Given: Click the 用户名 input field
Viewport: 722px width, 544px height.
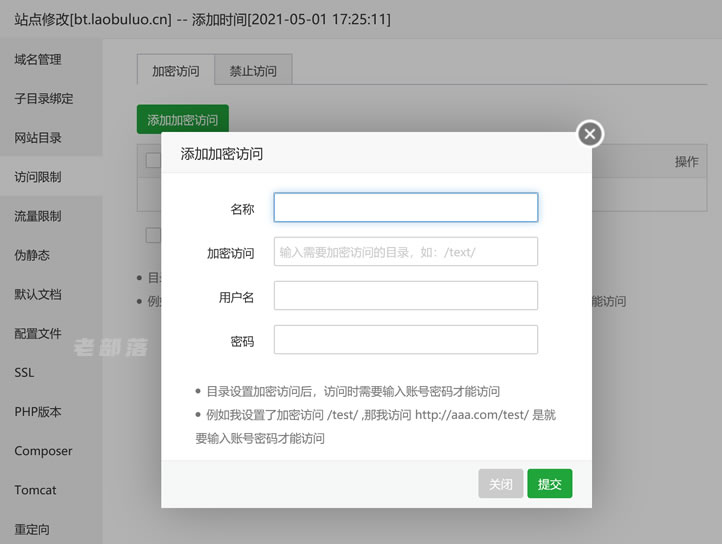Looking at the screenshot, I should (406, 296).
